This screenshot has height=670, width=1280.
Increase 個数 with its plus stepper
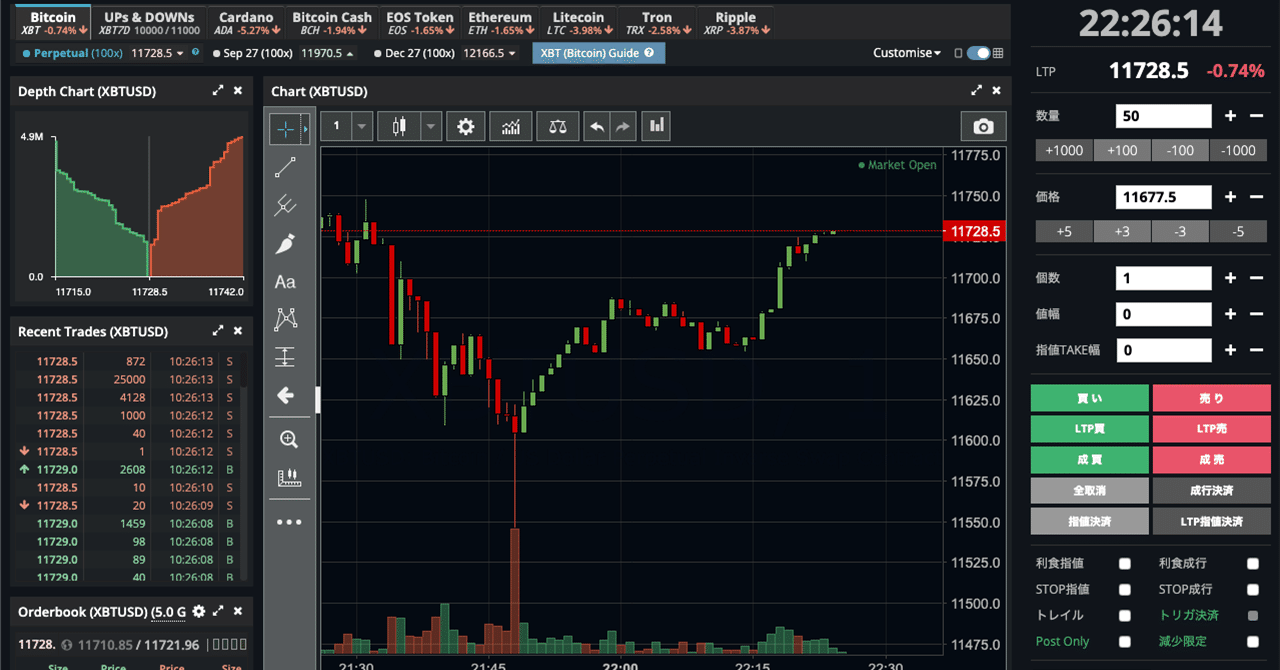1230,279
